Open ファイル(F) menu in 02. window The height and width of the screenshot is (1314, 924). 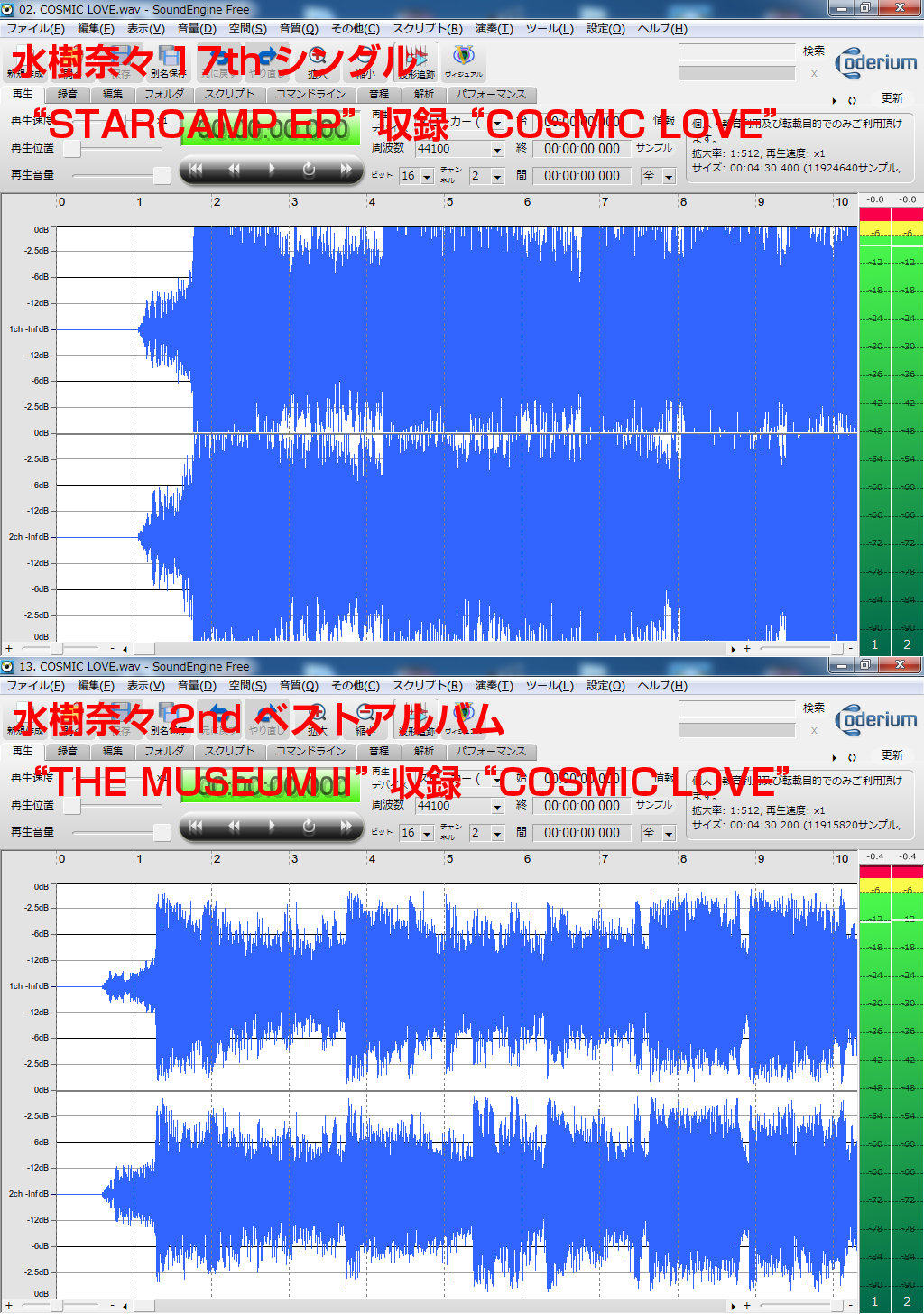[x=35, y=29]
